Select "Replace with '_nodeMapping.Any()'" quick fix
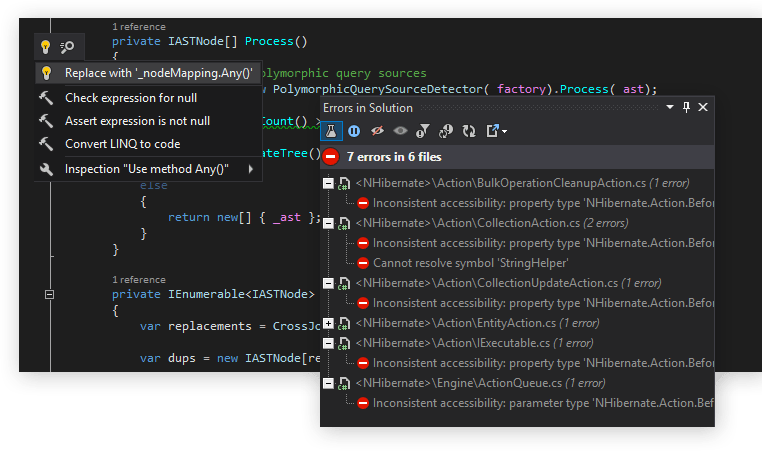 coord(158,73)
